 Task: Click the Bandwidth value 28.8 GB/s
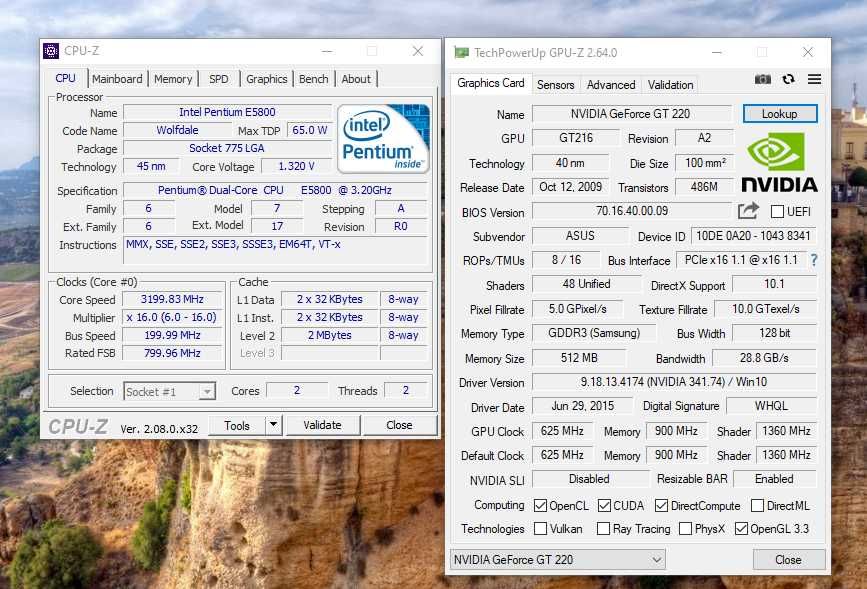(x=764, y=358)
